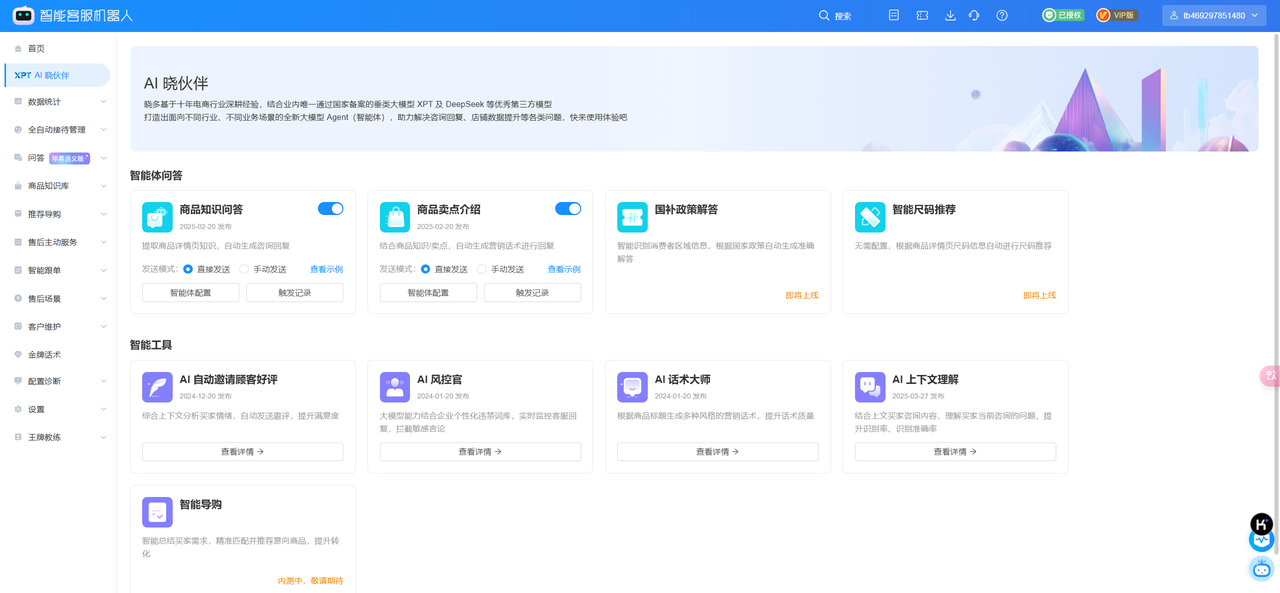Disable the 商品知识问答 toggle
Image resolution: width=1280 pixels, height=593 pixels.
click(330, 208)
